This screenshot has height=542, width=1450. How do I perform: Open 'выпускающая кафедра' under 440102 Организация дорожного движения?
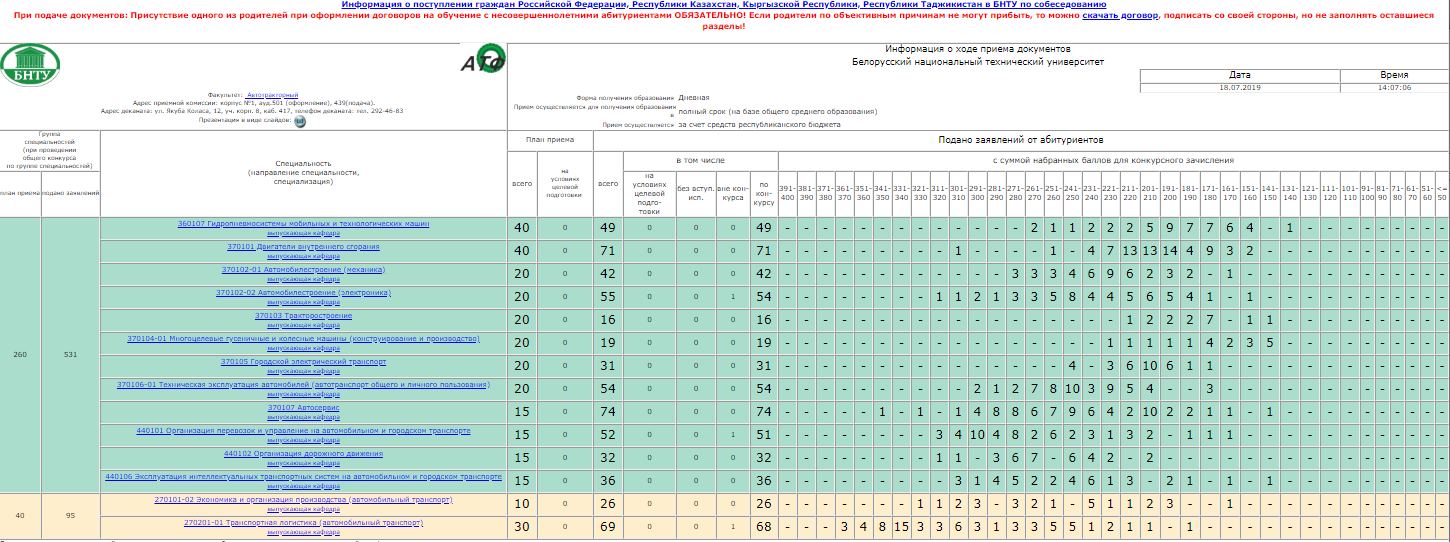coord(303,462)
